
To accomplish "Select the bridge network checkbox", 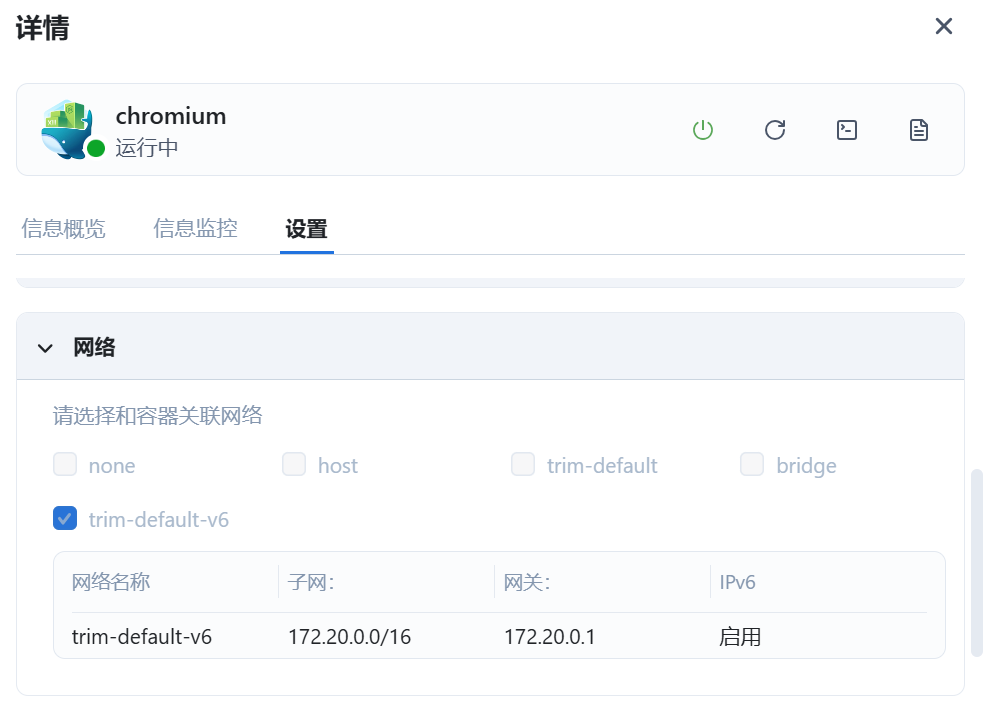I will [752, 465].
